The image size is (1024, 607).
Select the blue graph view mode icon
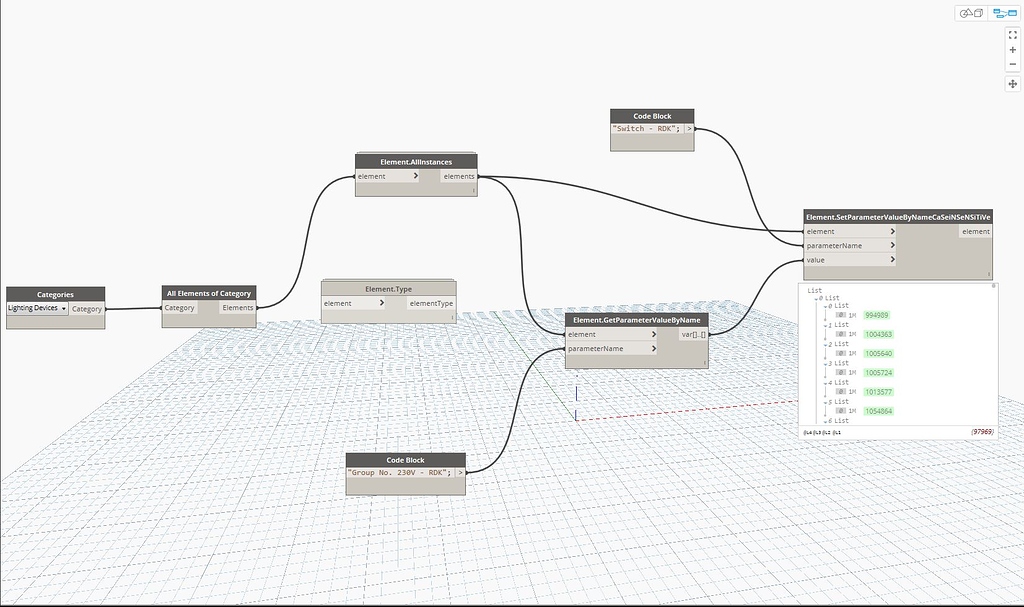[1005, 13]
